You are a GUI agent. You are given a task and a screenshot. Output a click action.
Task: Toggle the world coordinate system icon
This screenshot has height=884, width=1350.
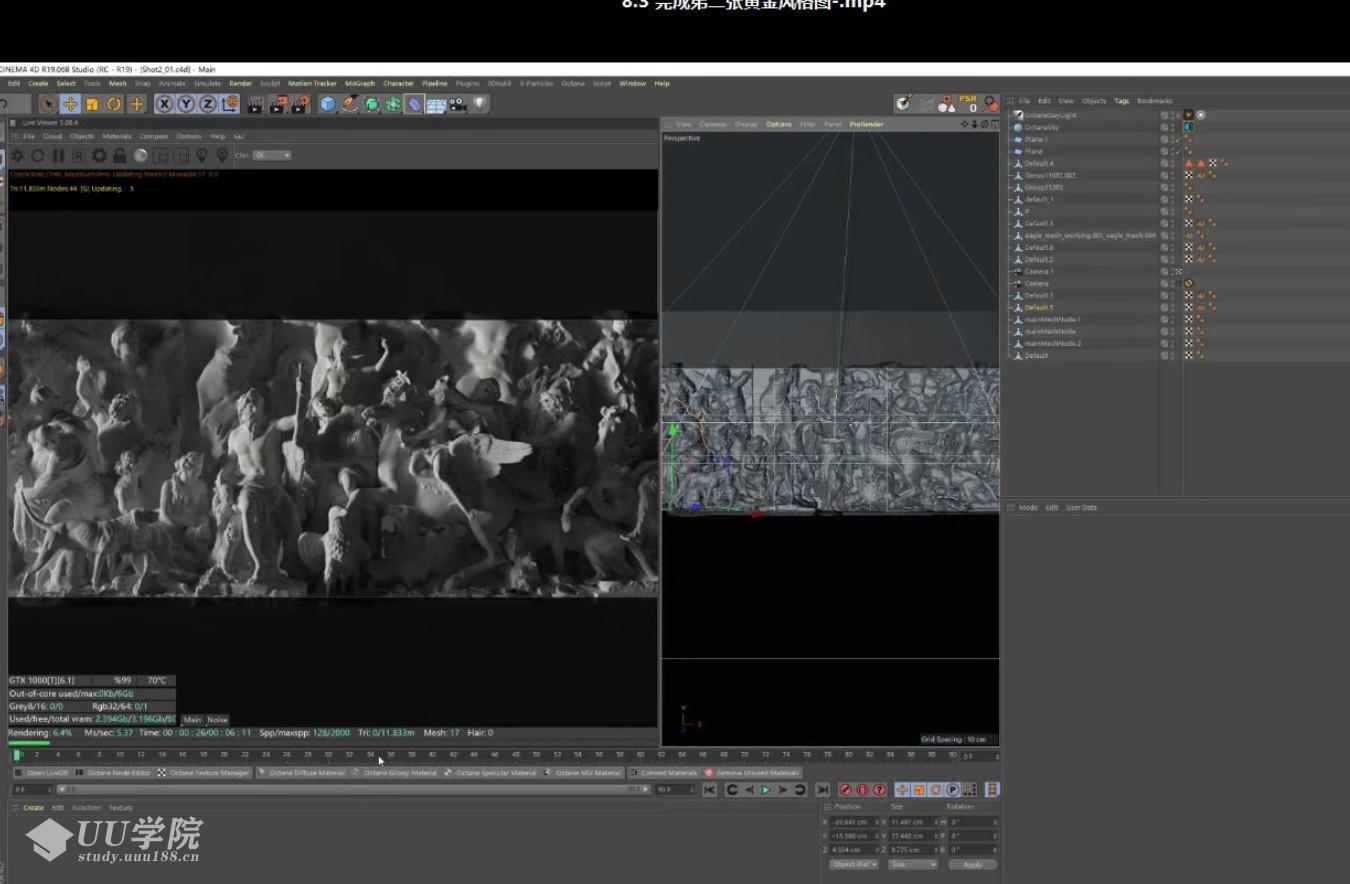[x=230, y=104]
